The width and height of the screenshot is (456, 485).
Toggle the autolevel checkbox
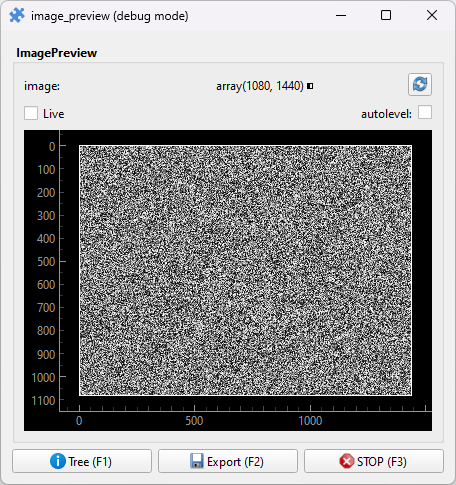click(425, 112)
